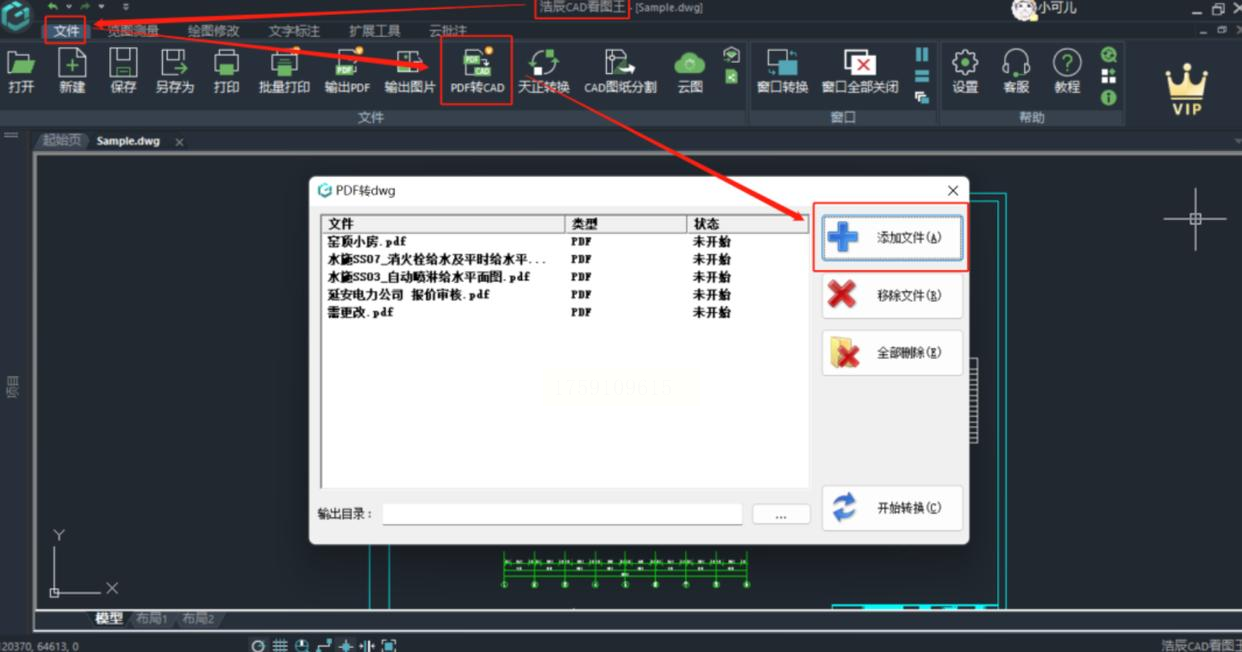The image size is (1242, 652).
Task: Click the 另存为 (Save As) icon
Action: (174, 63)
